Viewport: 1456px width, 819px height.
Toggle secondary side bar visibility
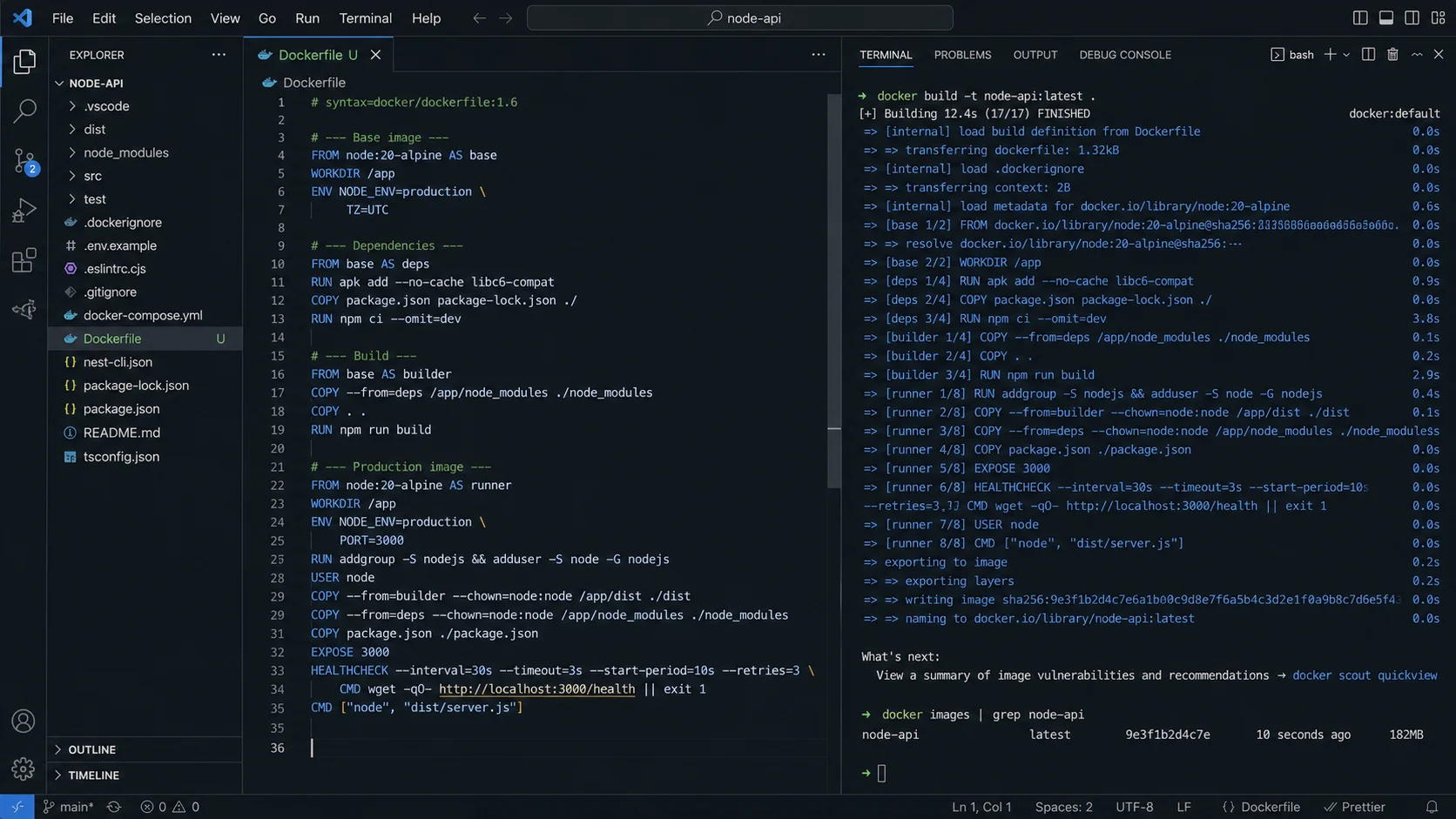pos(1412,17)
